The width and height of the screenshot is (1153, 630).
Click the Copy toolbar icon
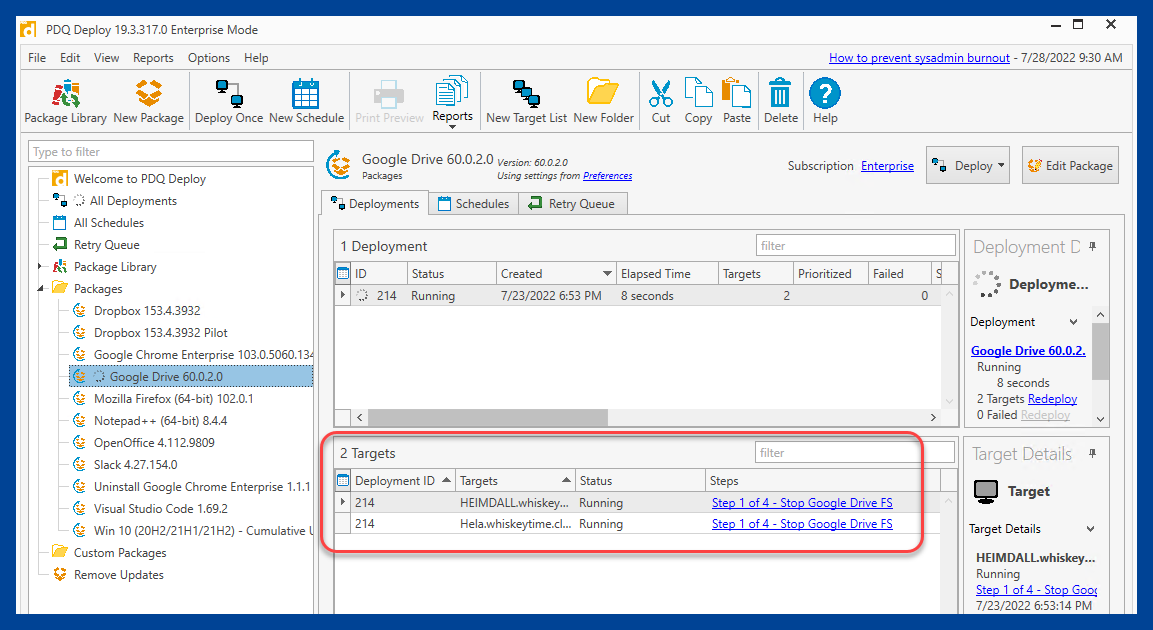tap(698, 101)
